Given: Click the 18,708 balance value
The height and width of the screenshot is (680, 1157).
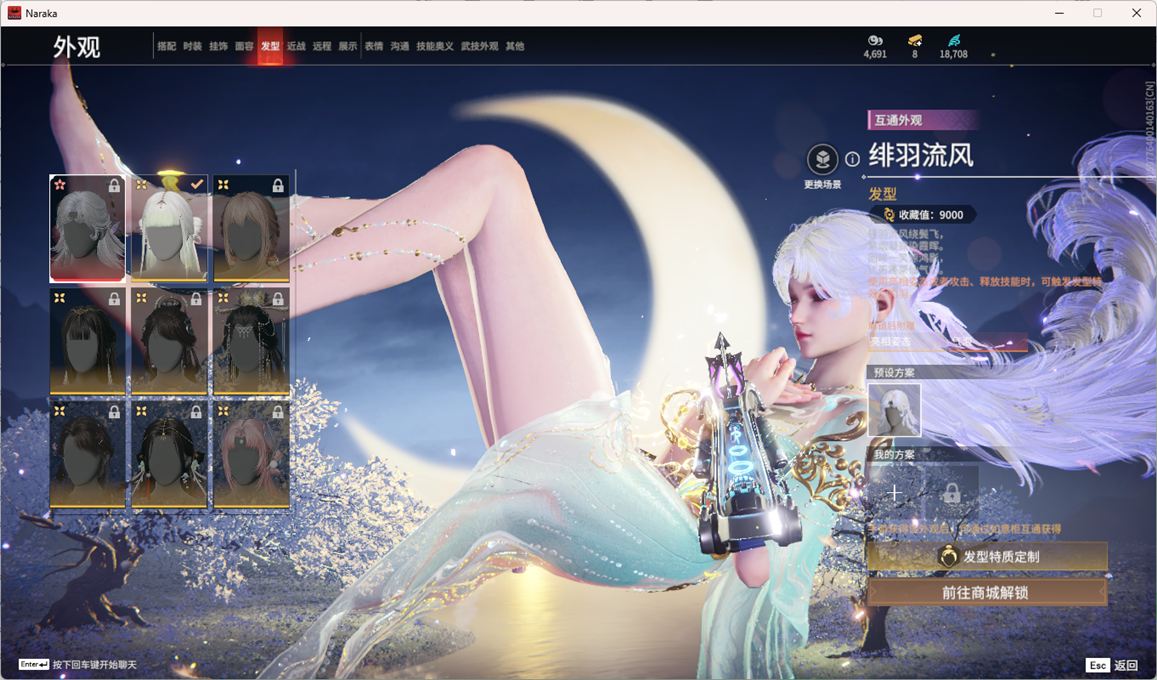Looking at the screenshot, I should 953,54.
